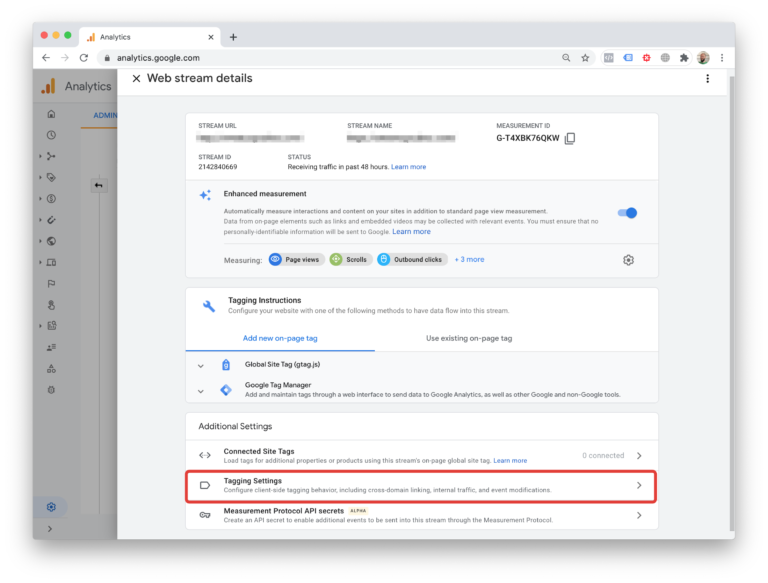Open the dollar monetization icon in sidebar
This screenshot has width=768, height=583.
point(51,198)
